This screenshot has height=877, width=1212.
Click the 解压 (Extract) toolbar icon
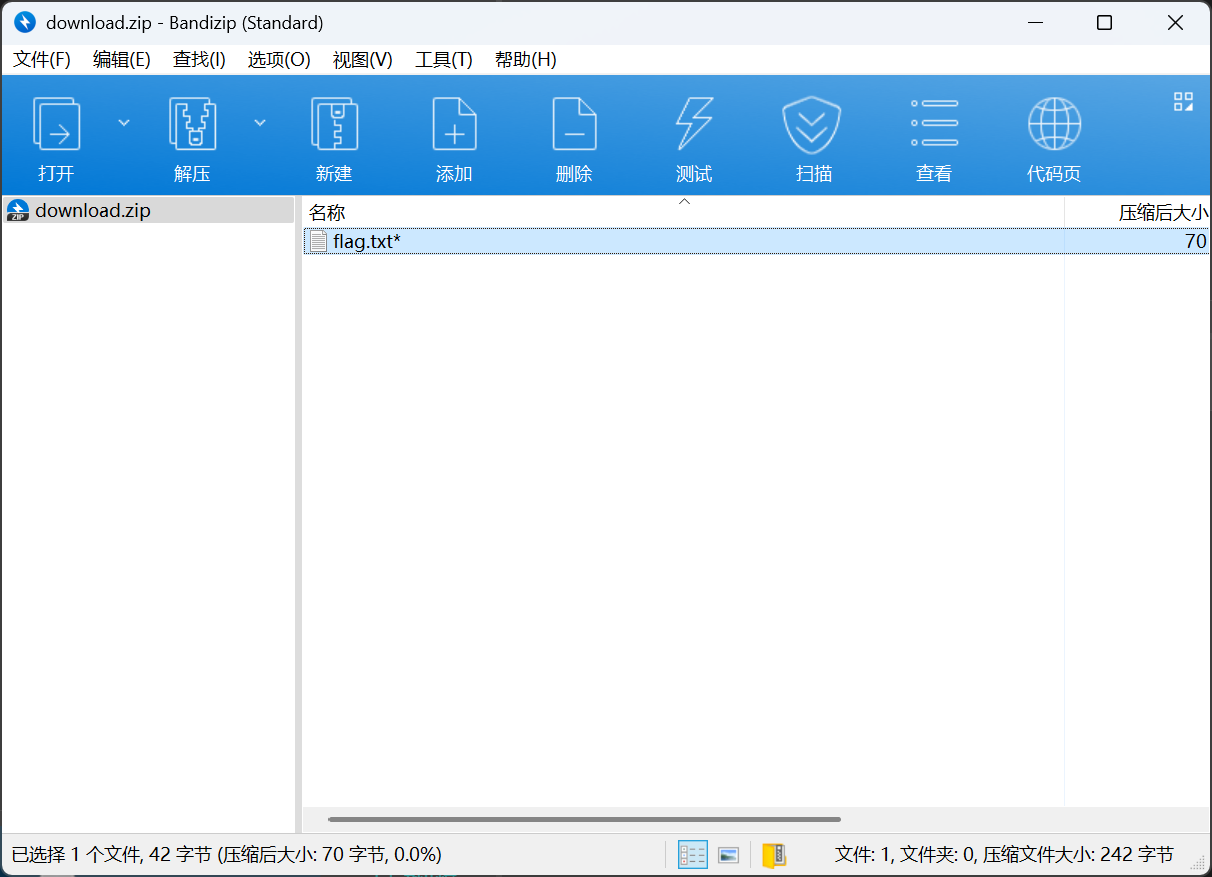click(x=193, y=124)
